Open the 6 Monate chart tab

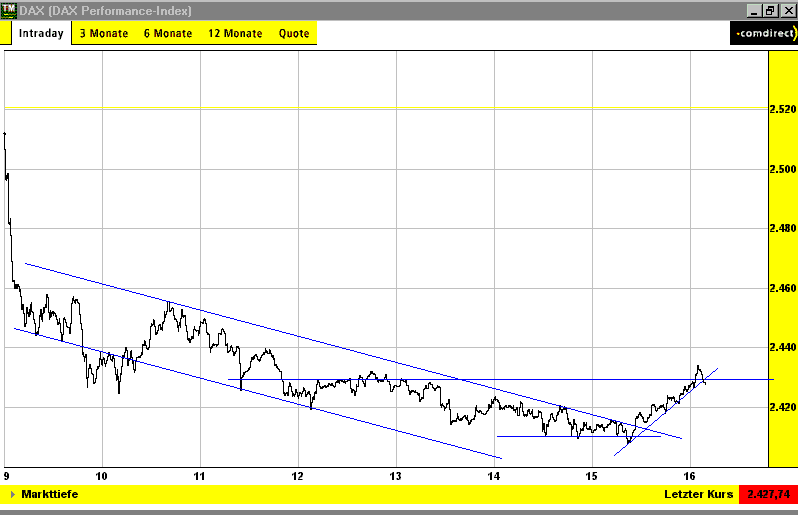pos(168,34)
